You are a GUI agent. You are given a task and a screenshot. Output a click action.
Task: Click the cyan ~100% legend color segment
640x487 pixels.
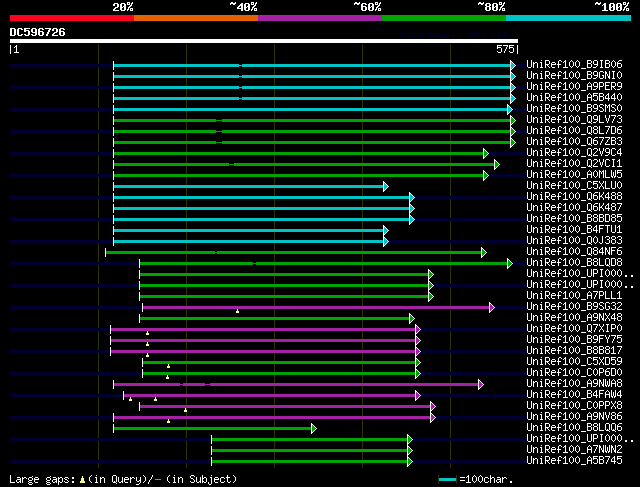pos(569,18)
